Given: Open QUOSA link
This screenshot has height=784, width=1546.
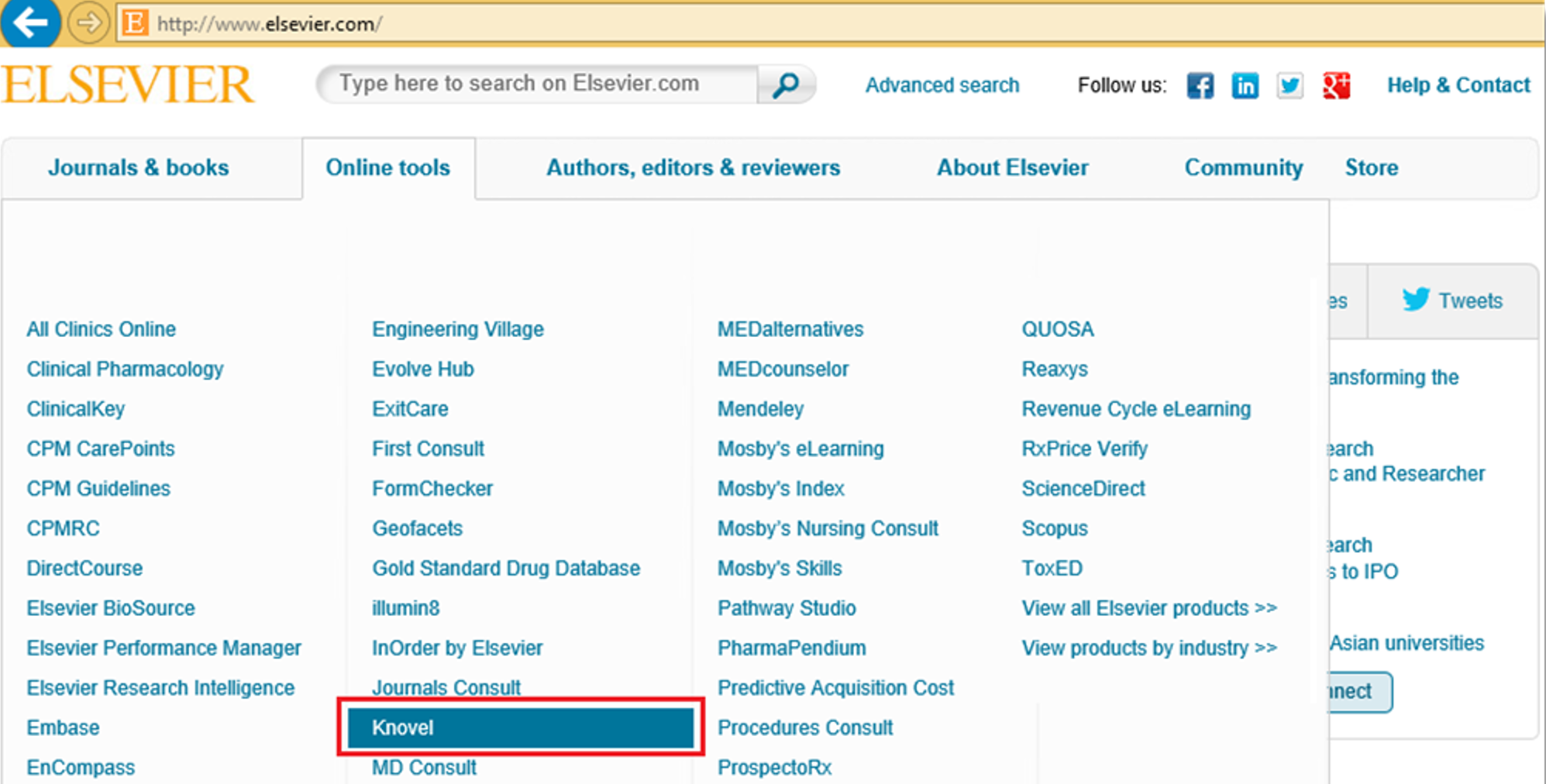Looking at the screenshot, I should [x=1058, y=329].
